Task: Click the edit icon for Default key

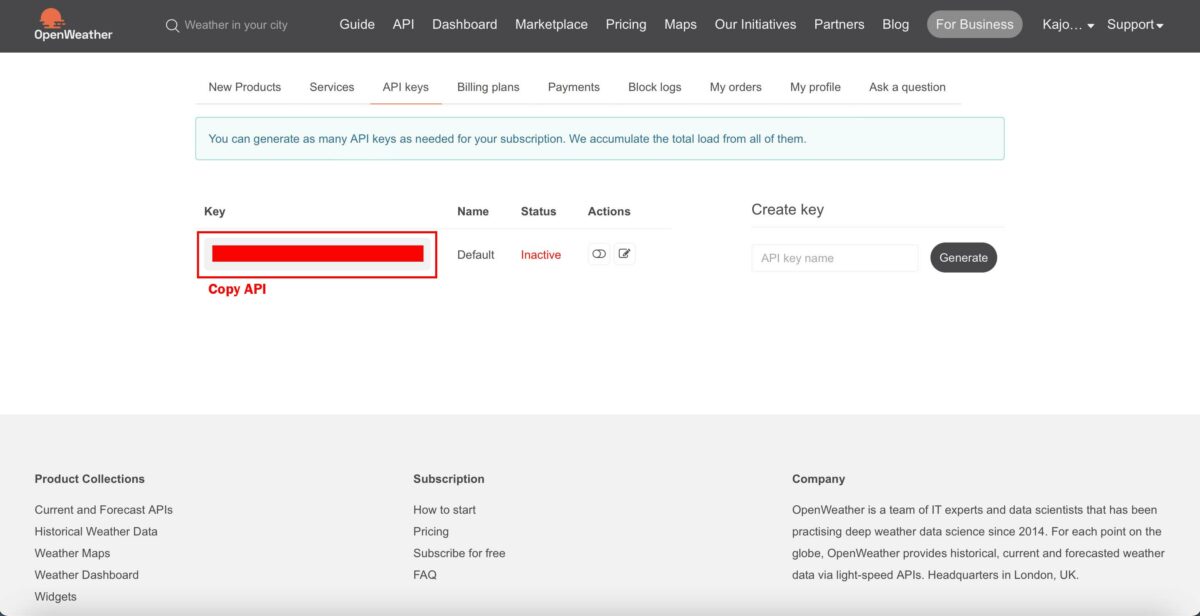Action: point(625,254)
